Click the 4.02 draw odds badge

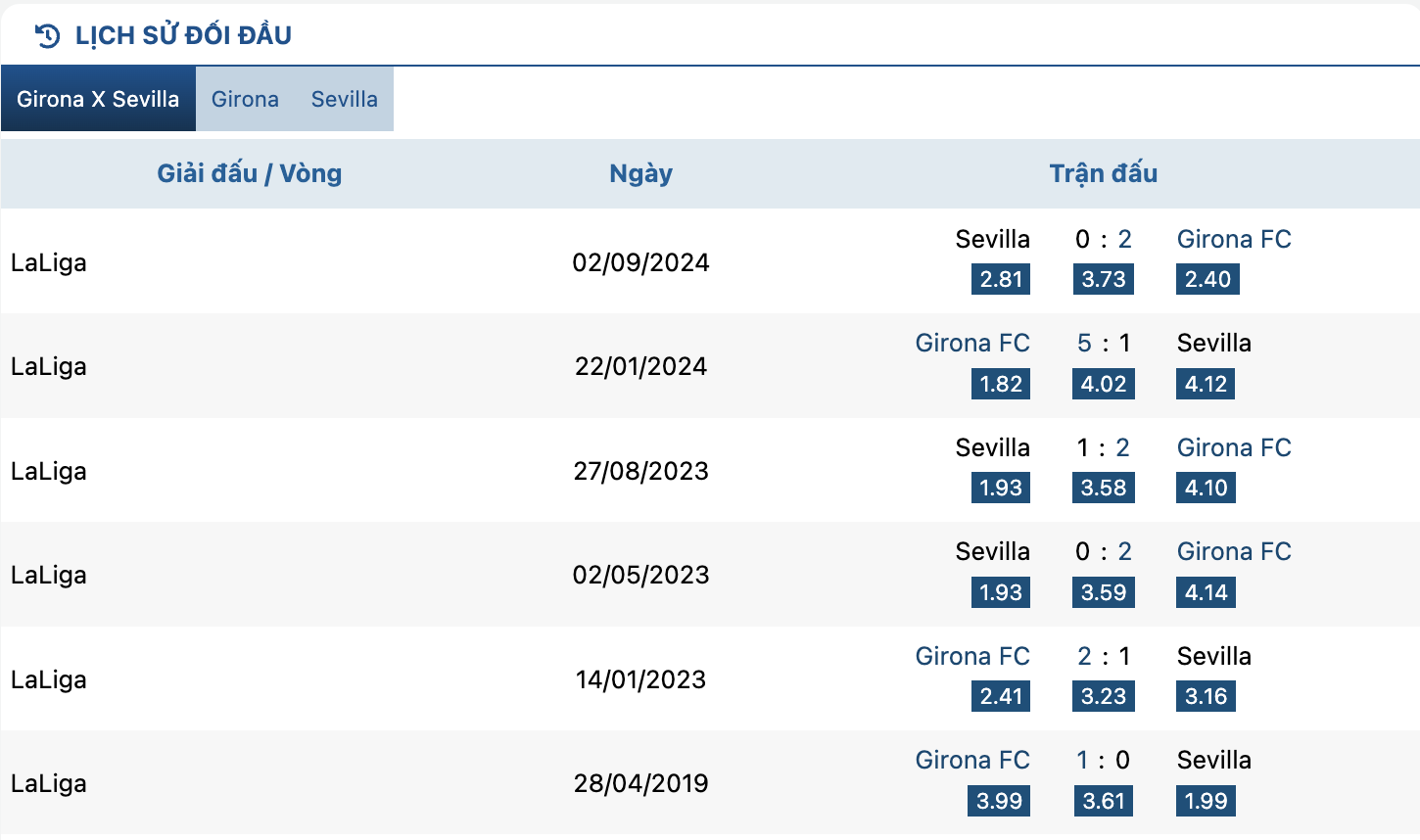pos(1104,384)
